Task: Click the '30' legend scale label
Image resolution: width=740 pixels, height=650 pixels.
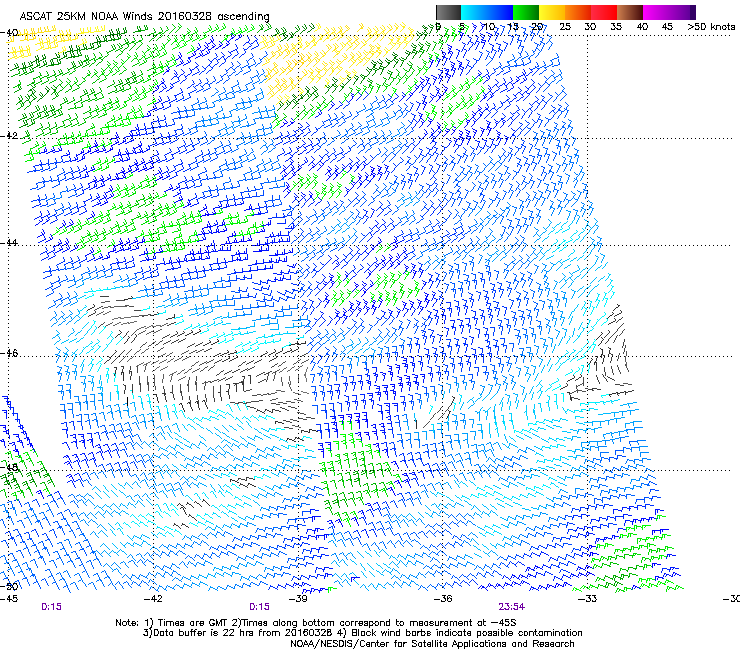Action: click(x=590, y=26)
